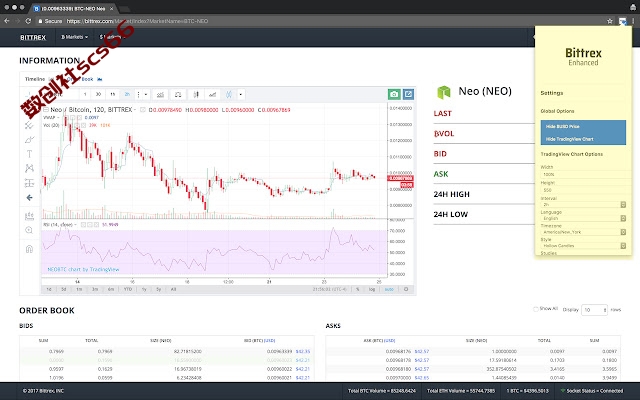The height and width of the screenshot is (400, 640).
Task: Click the USD link in the Bids header
Action: click(x=269, y=340)
